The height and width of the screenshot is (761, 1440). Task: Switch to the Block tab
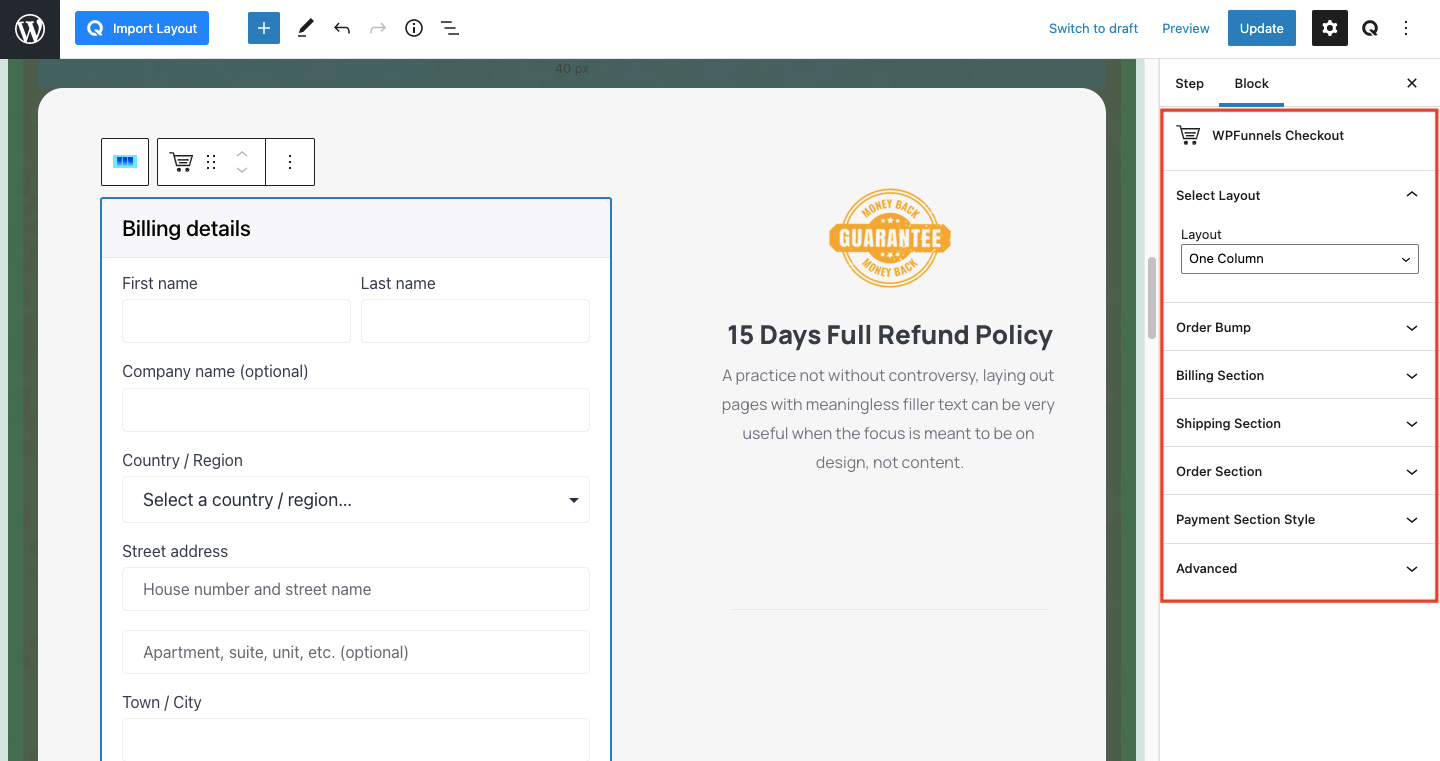[x=1252, y=84]
